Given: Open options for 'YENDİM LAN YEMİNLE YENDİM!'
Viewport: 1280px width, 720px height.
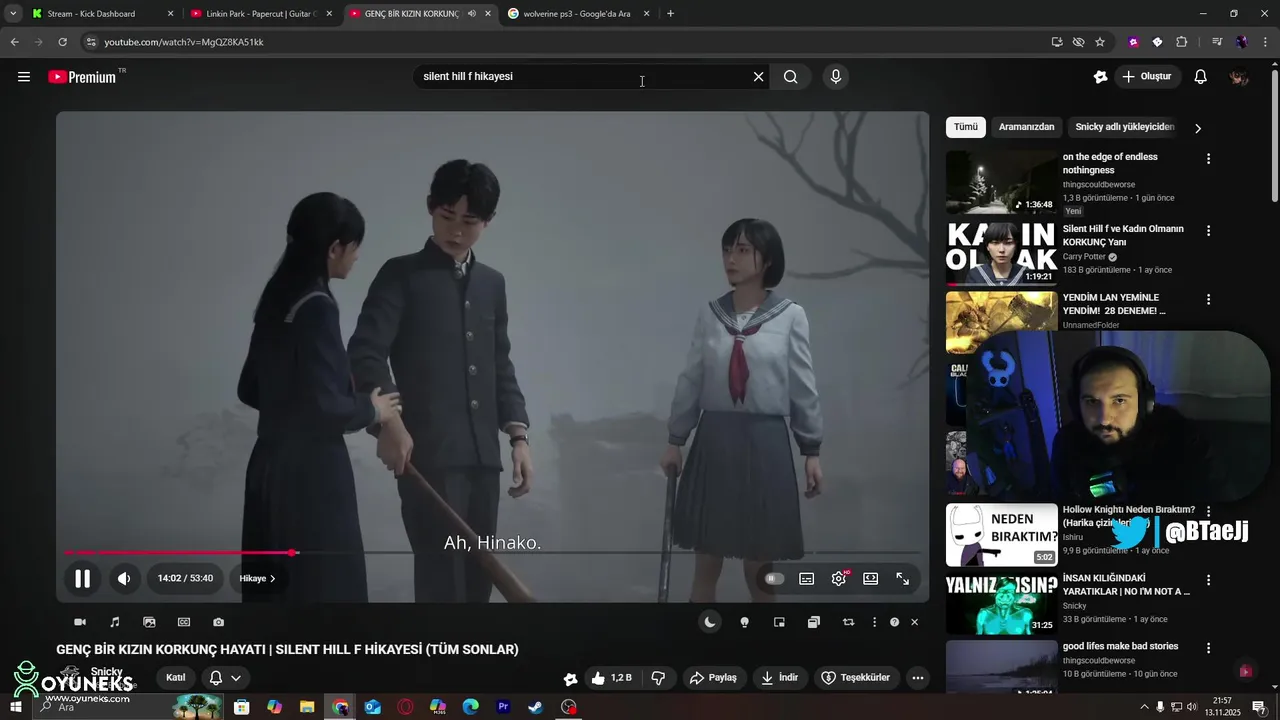Looking at the screenshot, I should click(x=1208, y=299).
